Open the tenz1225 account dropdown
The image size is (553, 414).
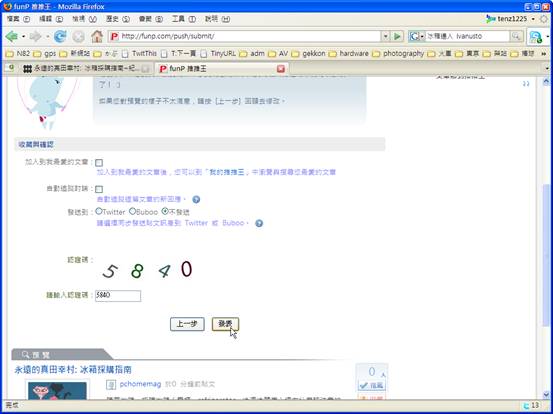tap(533, 19)
